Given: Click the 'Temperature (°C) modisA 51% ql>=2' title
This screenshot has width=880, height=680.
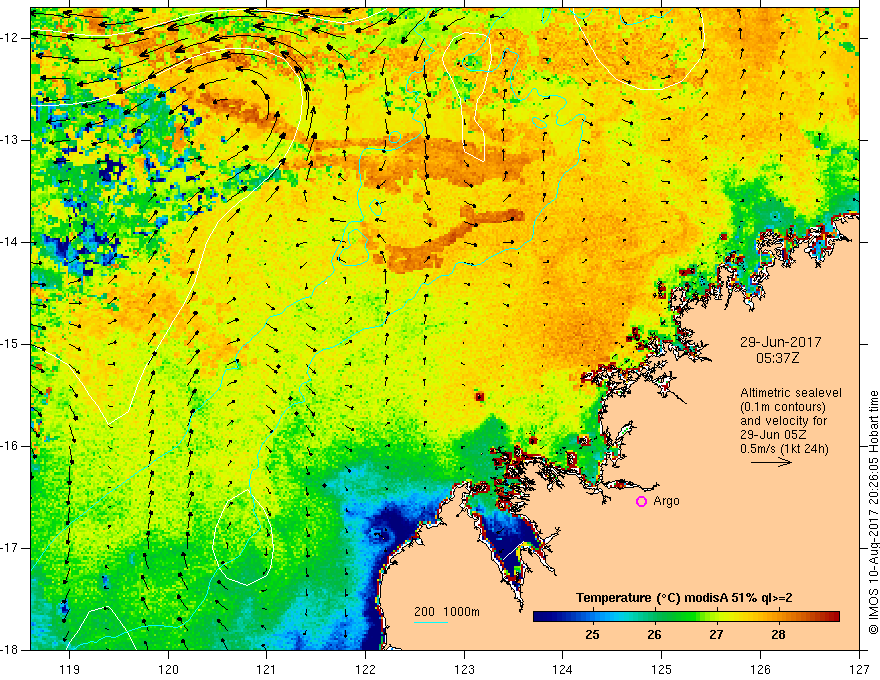Looking at the screenshot, I should (x=684, y=598).
